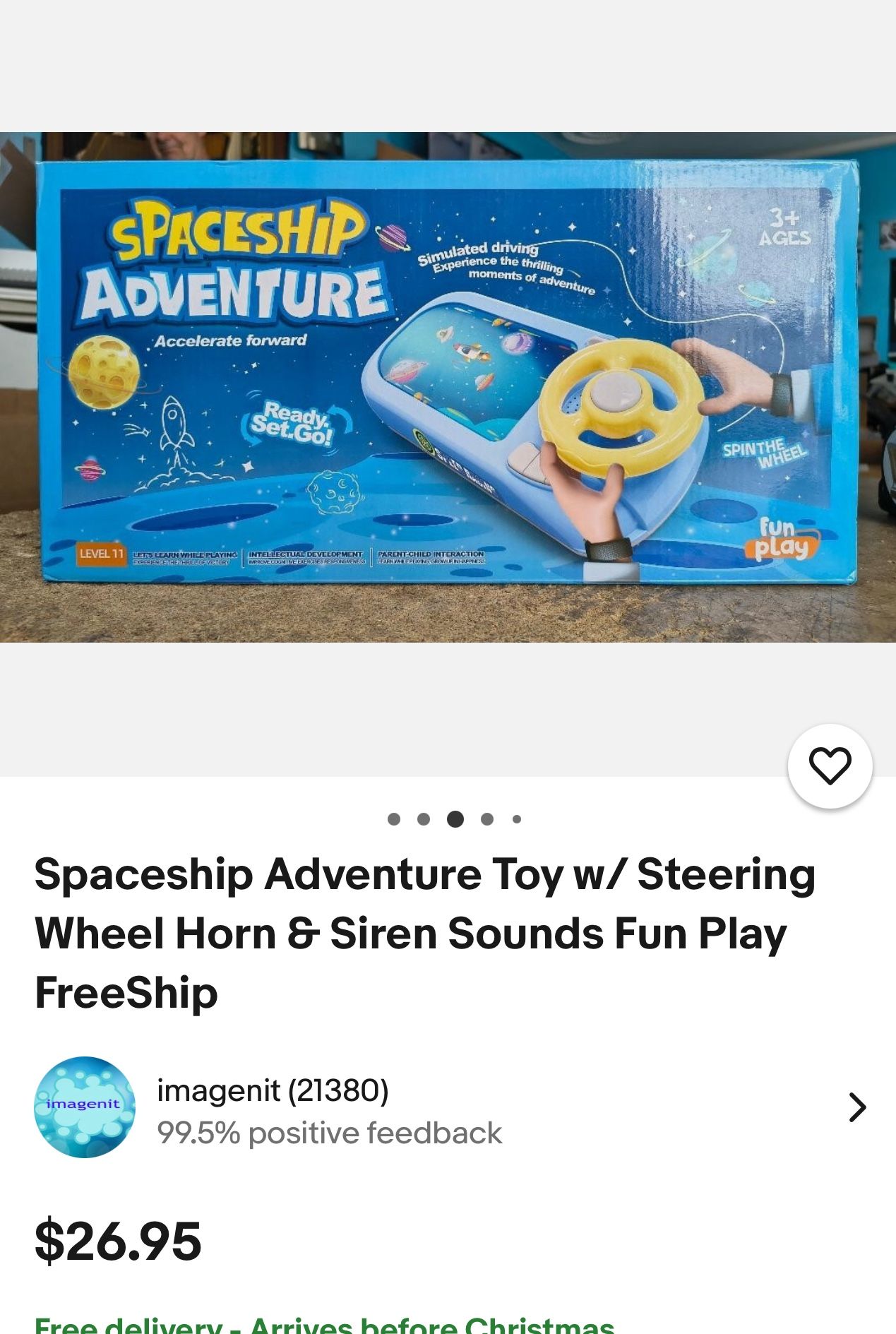Select the small fifth pagination dot
The image size is (896, 1334).
click(517, 819)
